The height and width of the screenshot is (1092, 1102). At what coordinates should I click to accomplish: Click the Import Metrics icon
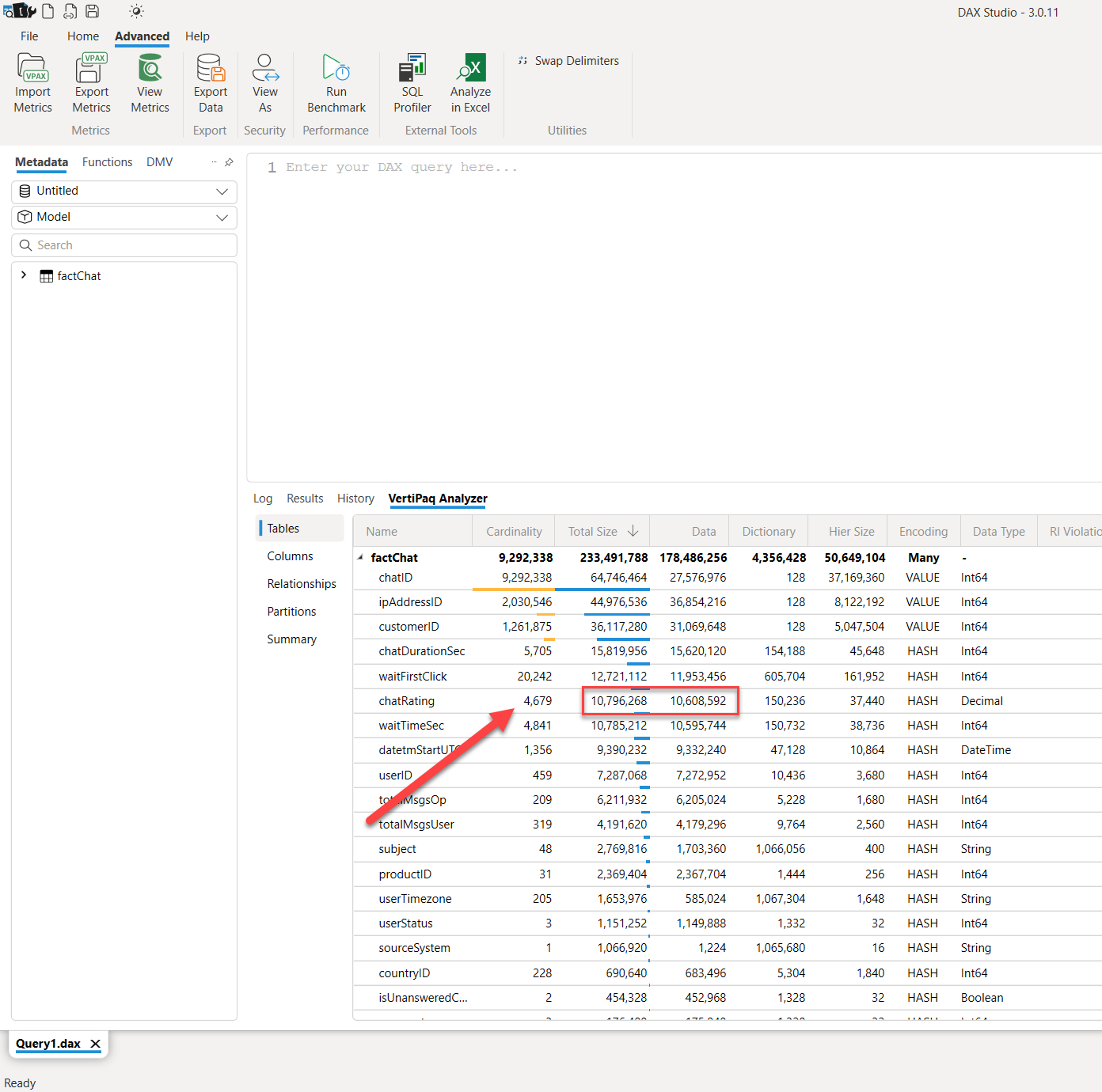(x=32, y=79)
